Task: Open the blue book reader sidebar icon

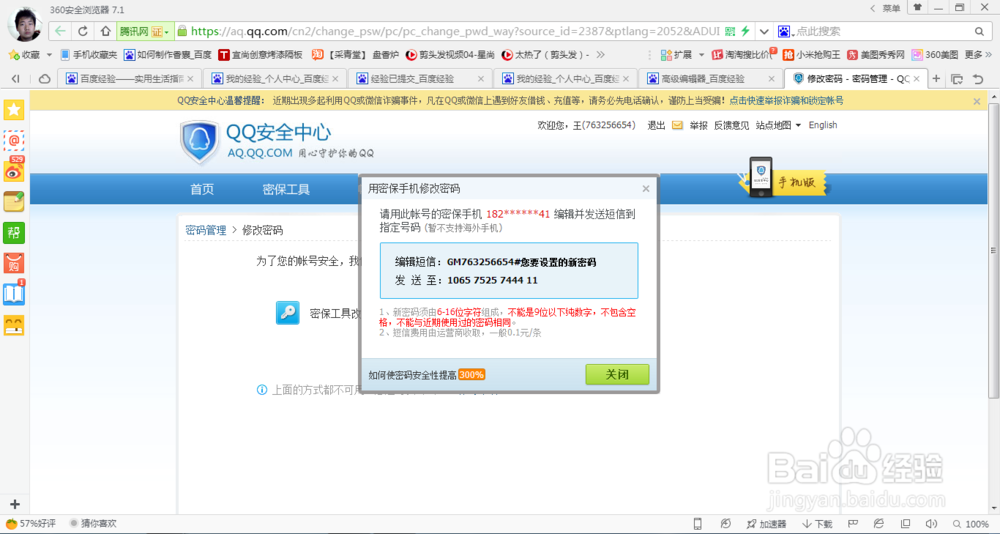Action: 14,293
